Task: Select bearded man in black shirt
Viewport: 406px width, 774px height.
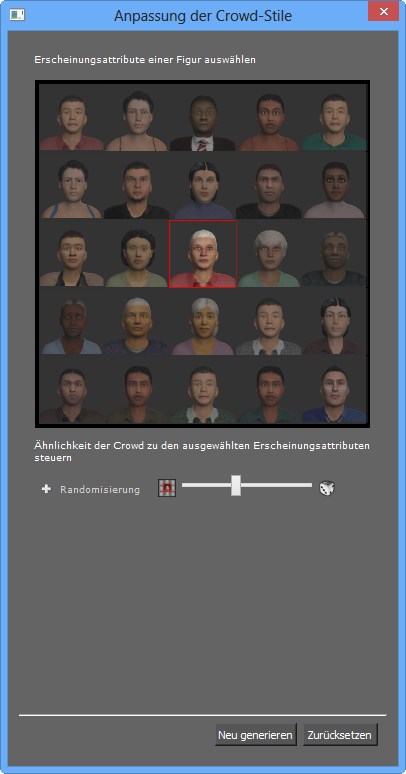Action: (137, 186)
